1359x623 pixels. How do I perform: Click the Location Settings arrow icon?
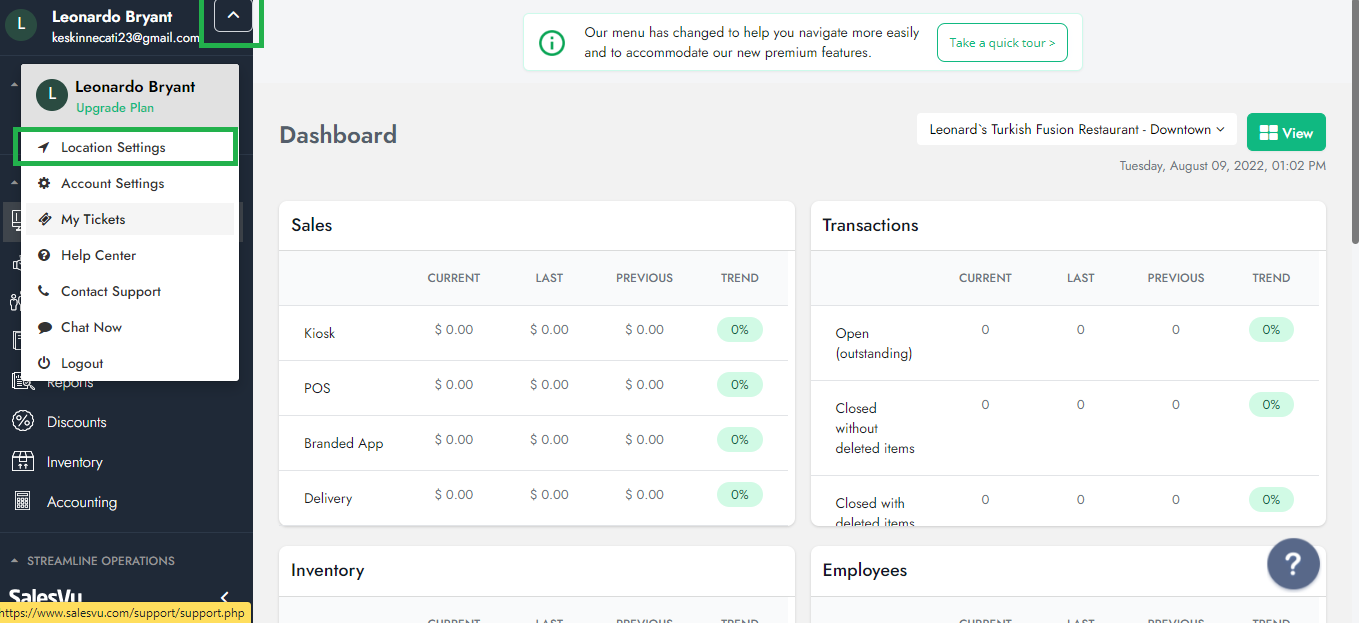[x=44, y=148]
